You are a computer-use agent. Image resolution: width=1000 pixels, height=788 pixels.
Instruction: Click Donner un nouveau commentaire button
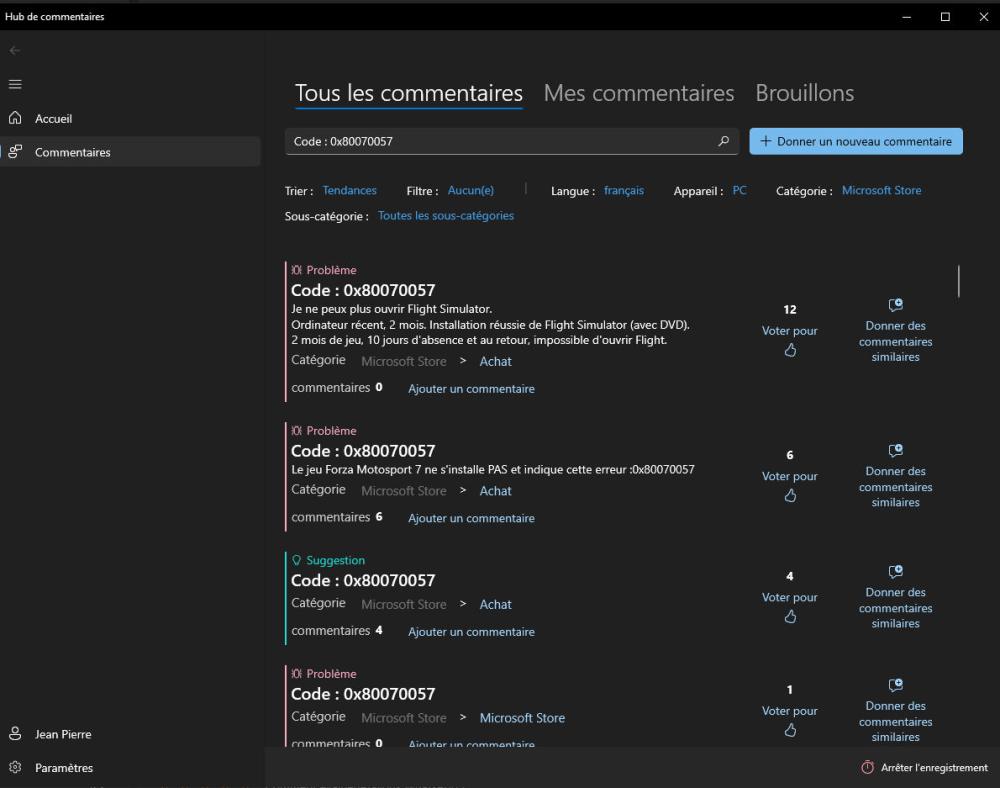tap(856, 142)
